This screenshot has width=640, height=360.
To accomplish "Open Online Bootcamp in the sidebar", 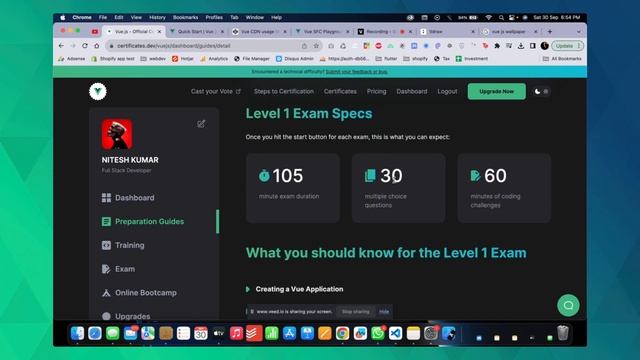I will pyautogui.click(x=139, y=293).
